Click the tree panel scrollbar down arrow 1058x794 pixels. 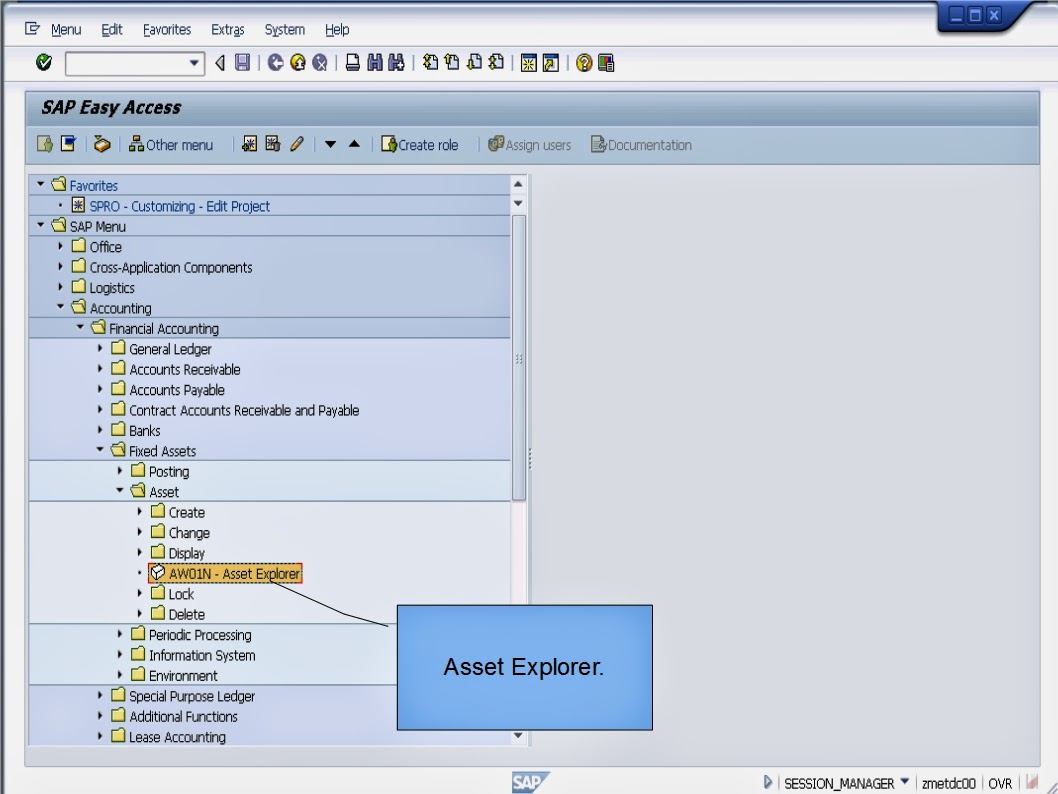(518, 735)
